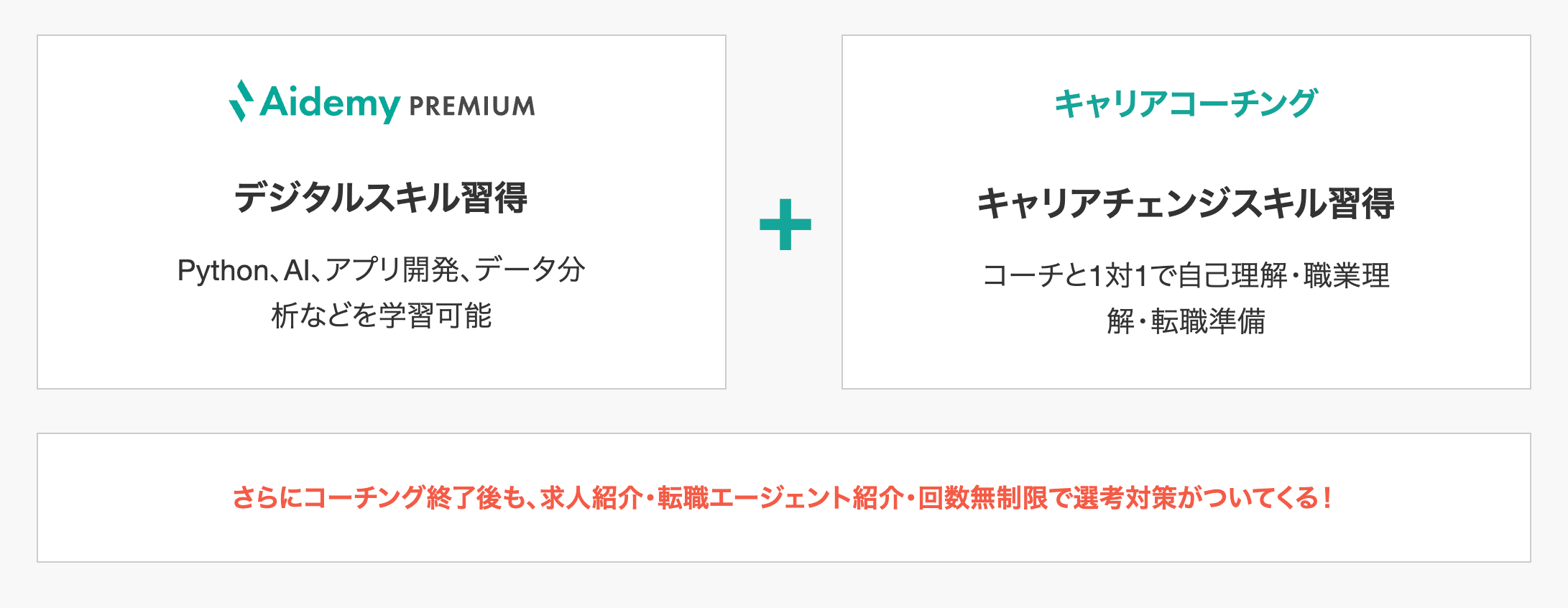The width and height of the screenshot is (1568, 608).
Task: Click 選考対策がついてくる at banner end
Action: (x=1196, y=497)
